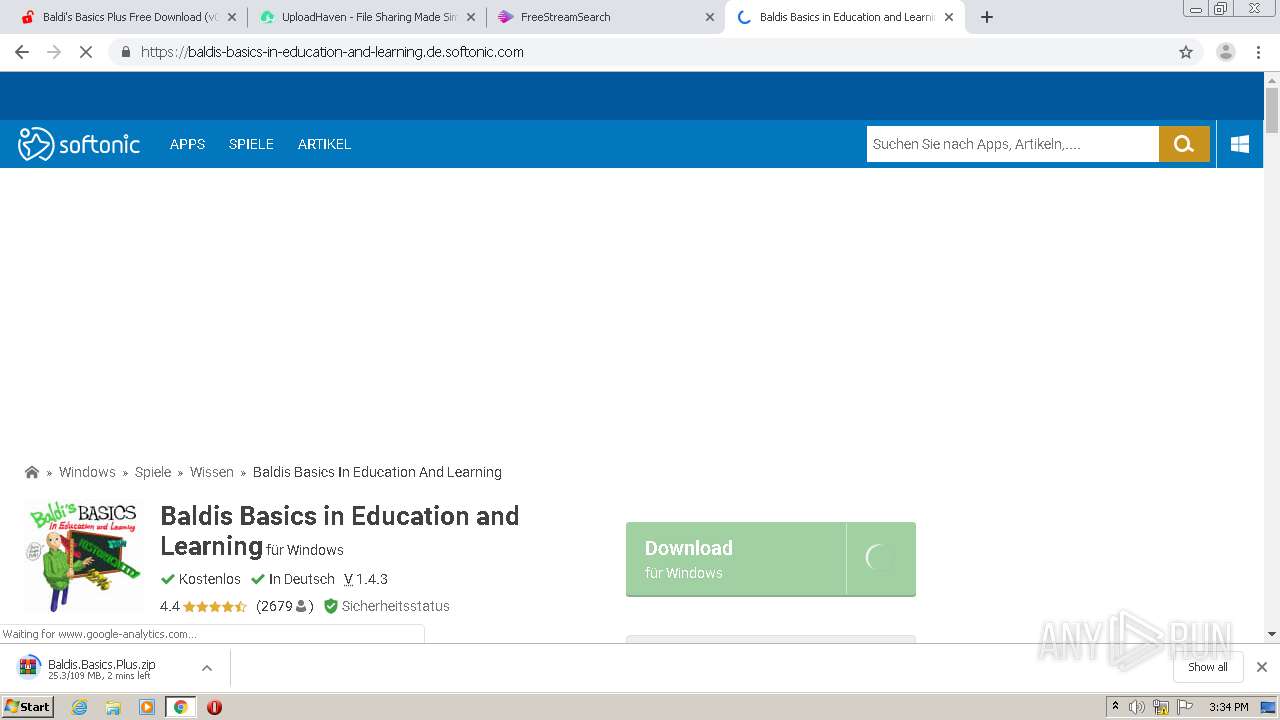The image size is (1280, 720).
Task: Open the Windows Start menu
Action: [x=27, y=707]
